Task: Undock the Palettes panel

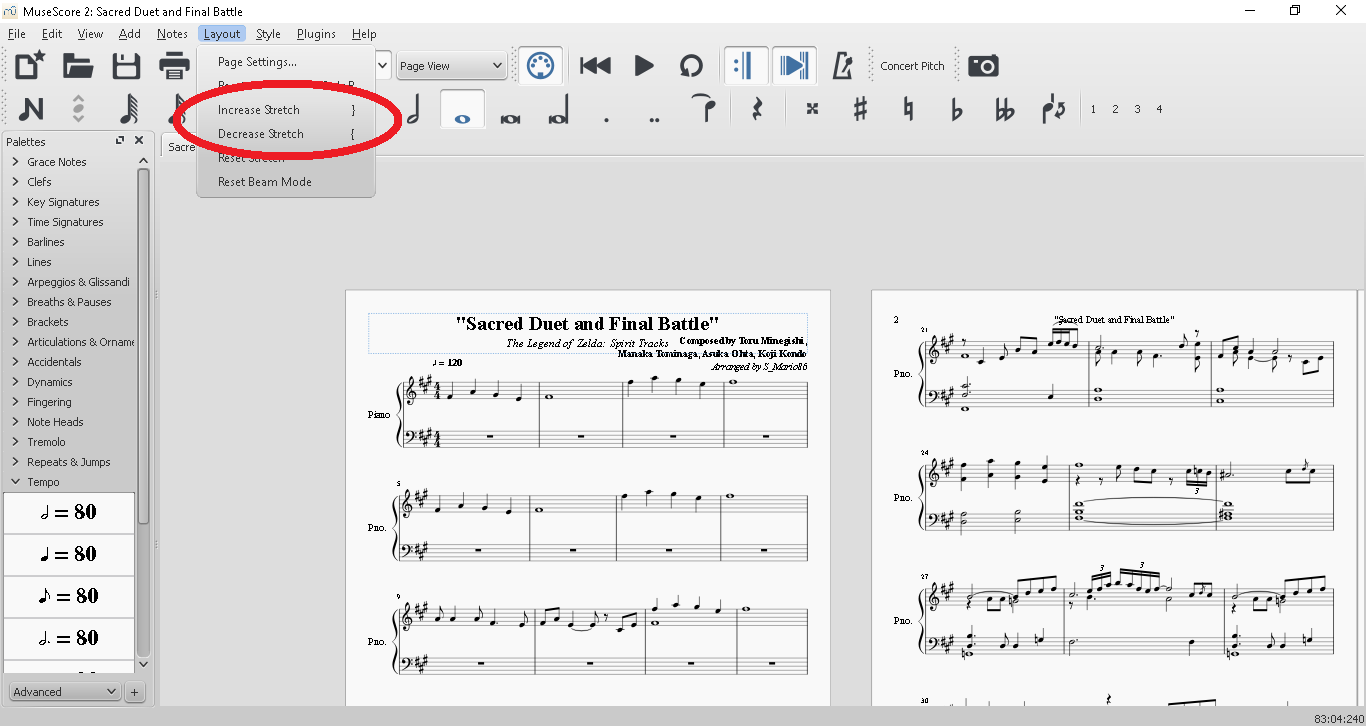Action: (x=120, y=141)
